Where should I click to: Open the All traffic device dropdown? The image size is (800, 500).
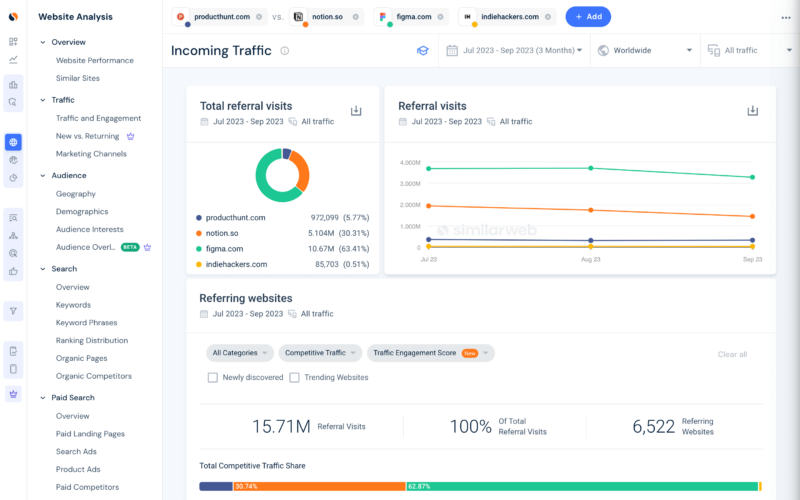click(x=749, y=51)
